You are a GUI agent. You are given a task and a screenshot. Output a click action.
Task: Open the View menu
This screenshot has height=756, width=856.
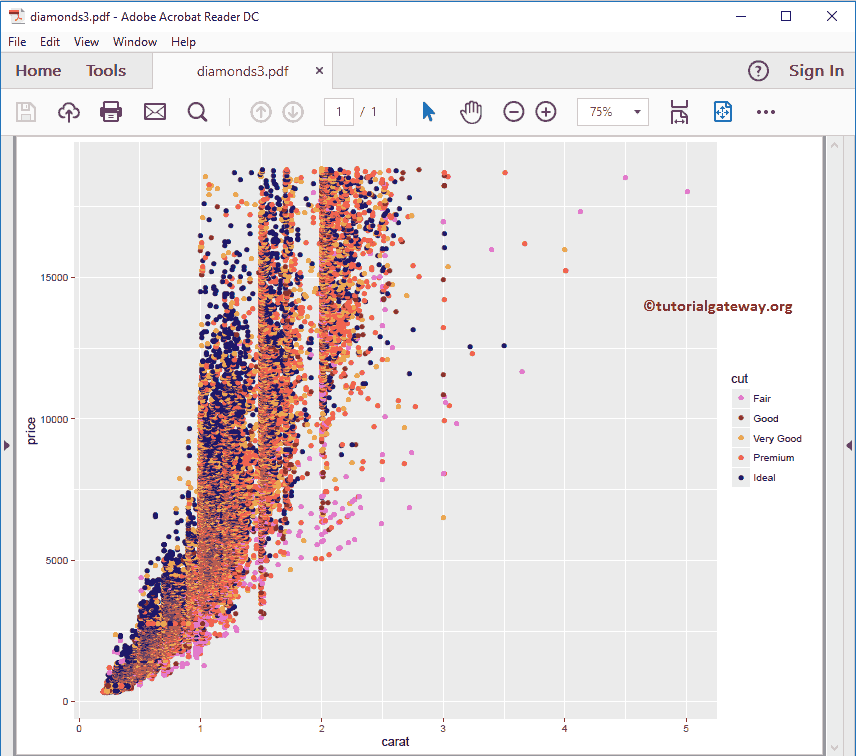tap(86, 42)
